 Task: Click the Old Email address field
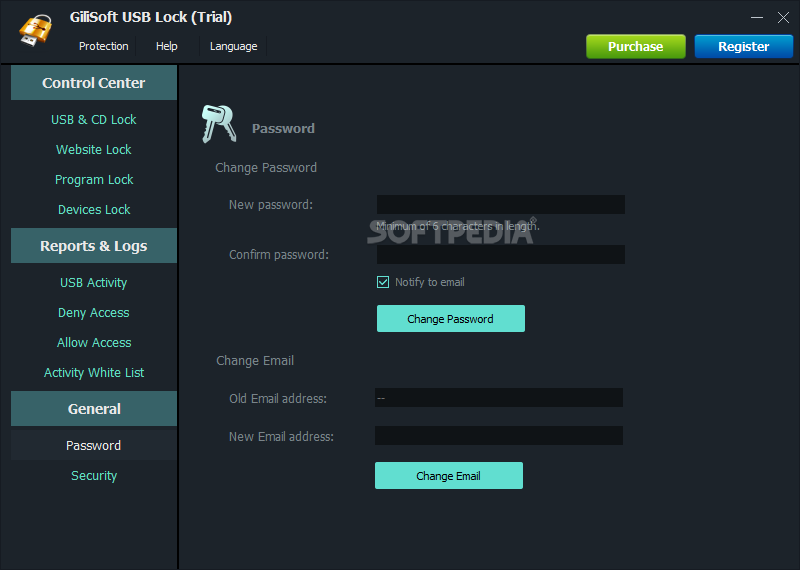[498, 398]
